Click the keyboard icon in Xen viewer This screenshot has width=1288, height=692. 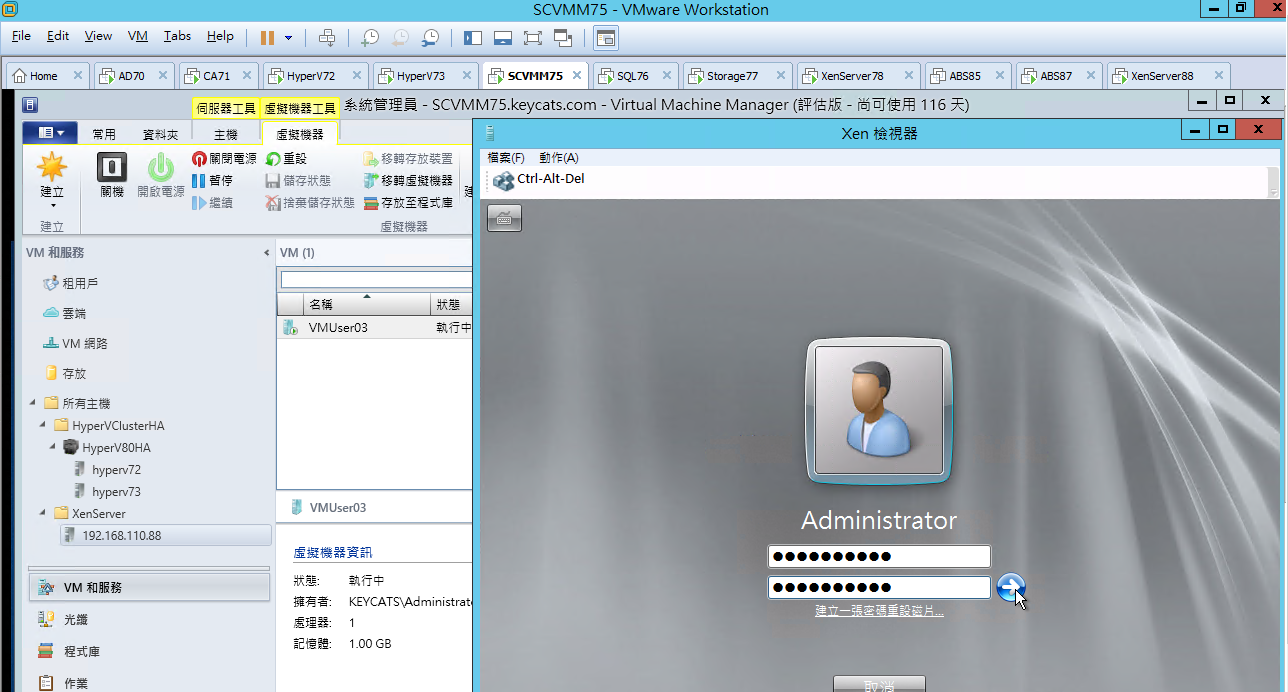(504, 218)
